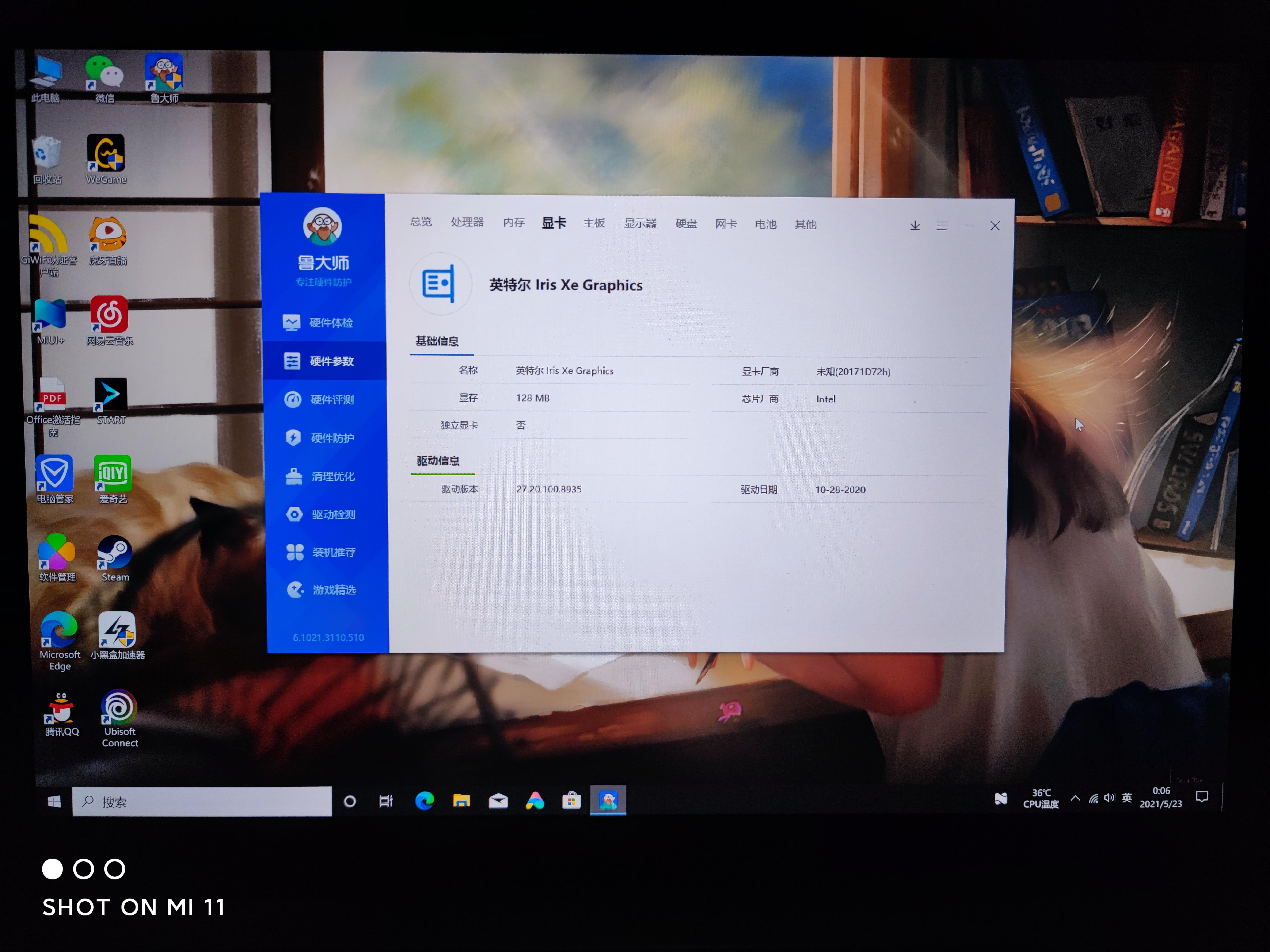Image resolution: width=1270 pixels, height=952 pixels.
Task: Click version number 6.1021.3110.510
Action: pos(328,638)
